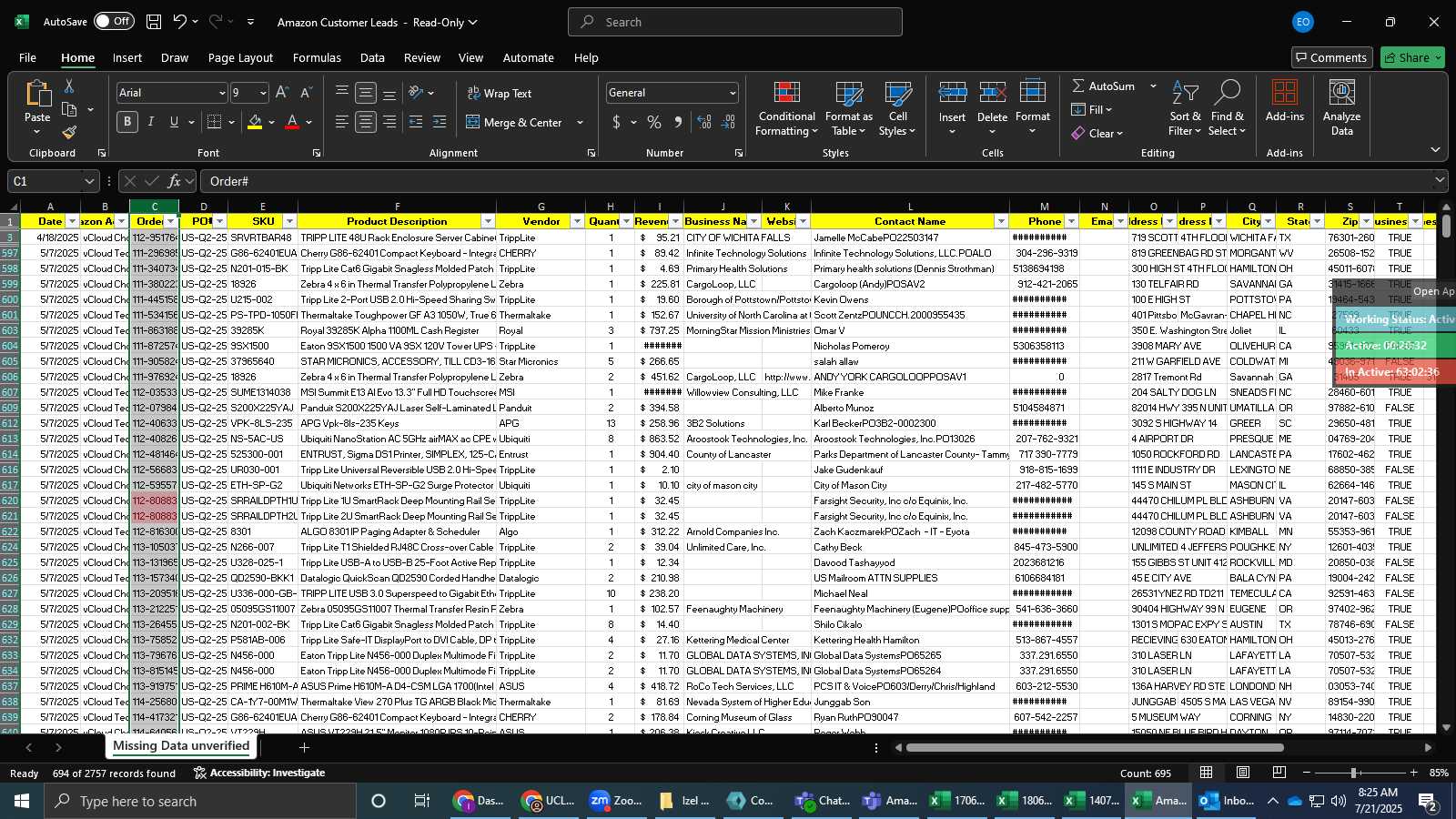Open Google Chrome Das... in taskbar
The height and width of the screenshot is (819, 1456).
pos(480,801)
